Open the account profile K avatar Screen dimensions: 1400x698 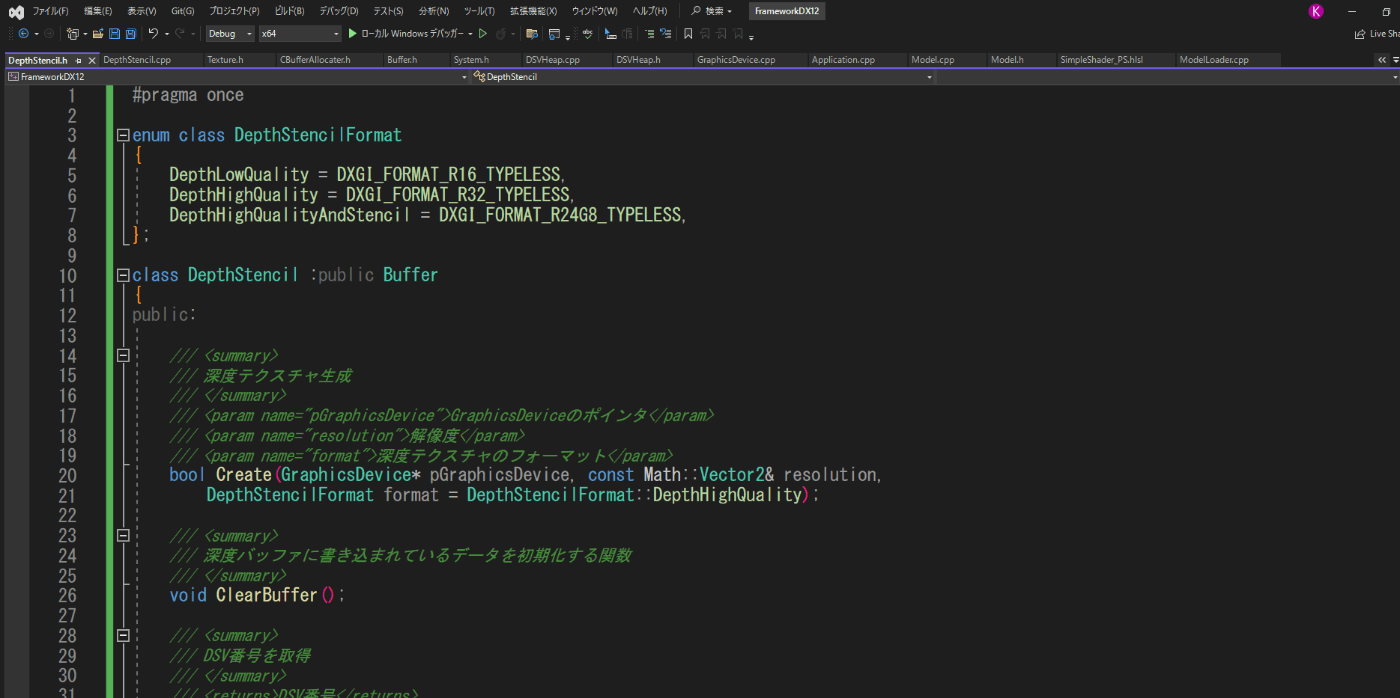pos(1315,11)
